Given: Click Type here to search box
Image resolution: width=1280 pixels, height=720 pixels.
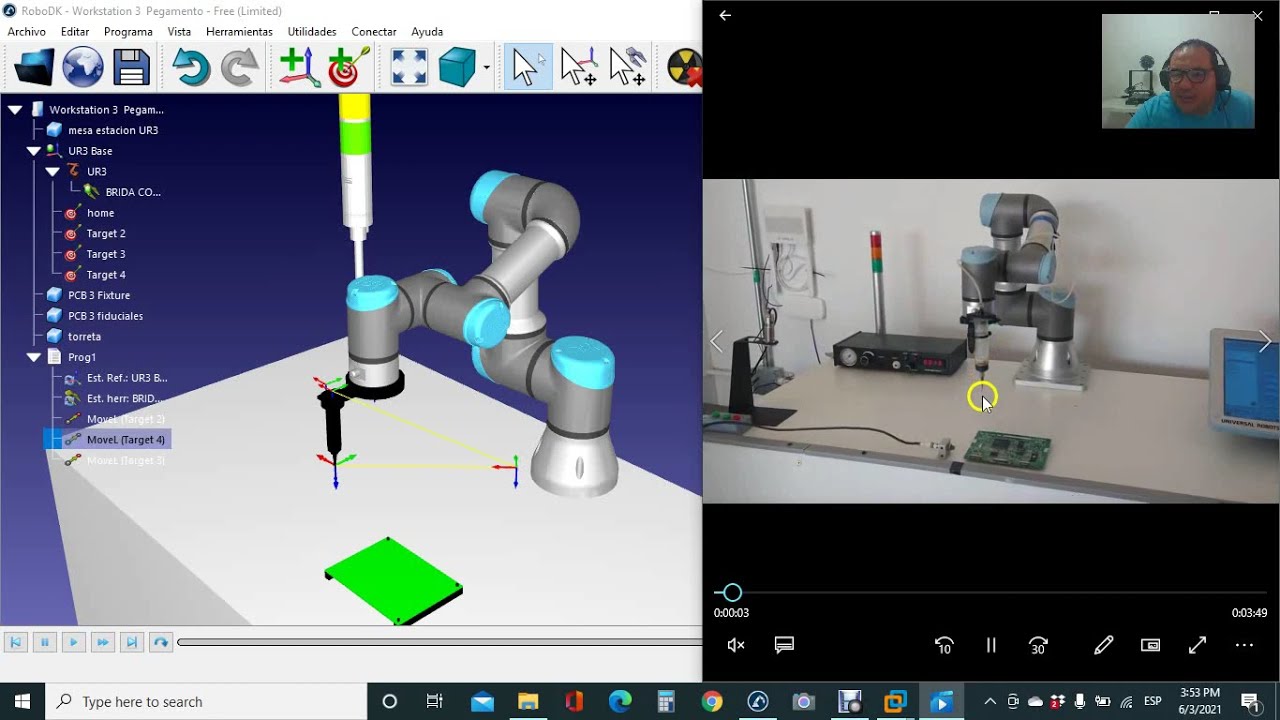Looking at the screenshot, I should [x=205, y=701].
